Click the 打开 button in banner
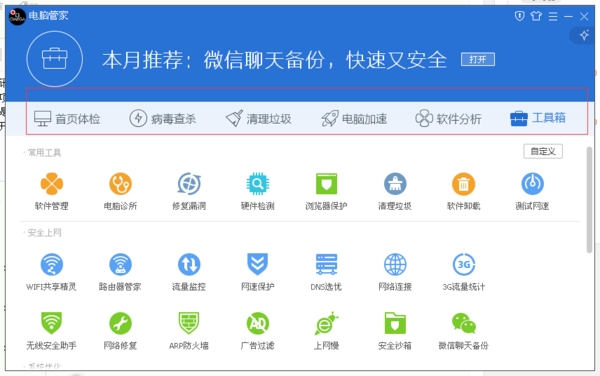 (x=478, y=59)
